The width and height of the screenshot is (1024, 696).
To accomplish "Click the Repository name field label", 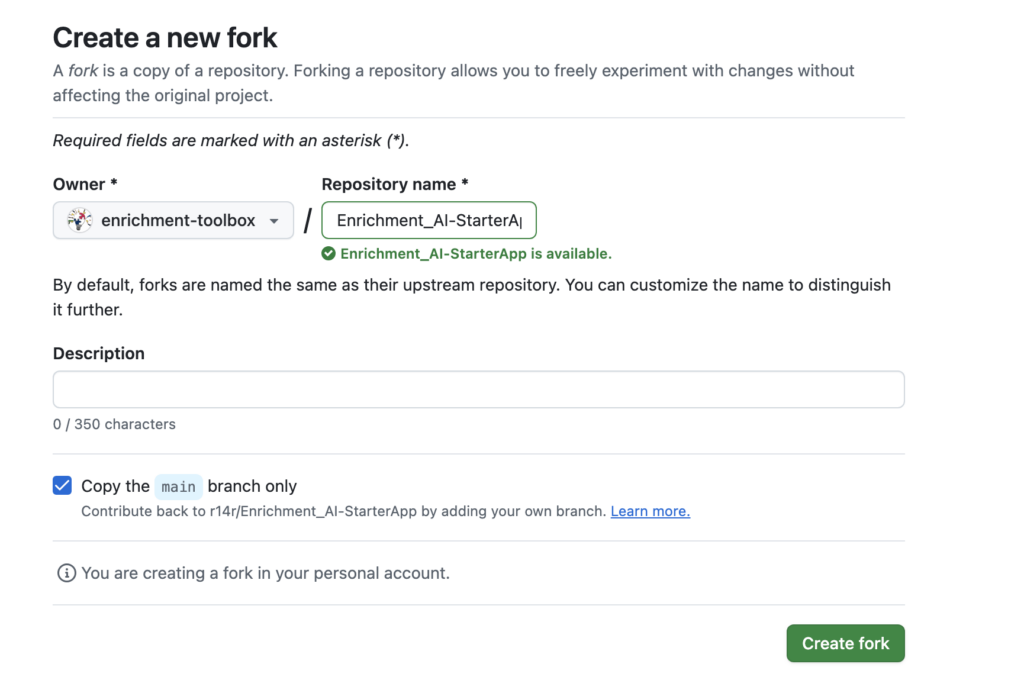I will tap(395, 184).
